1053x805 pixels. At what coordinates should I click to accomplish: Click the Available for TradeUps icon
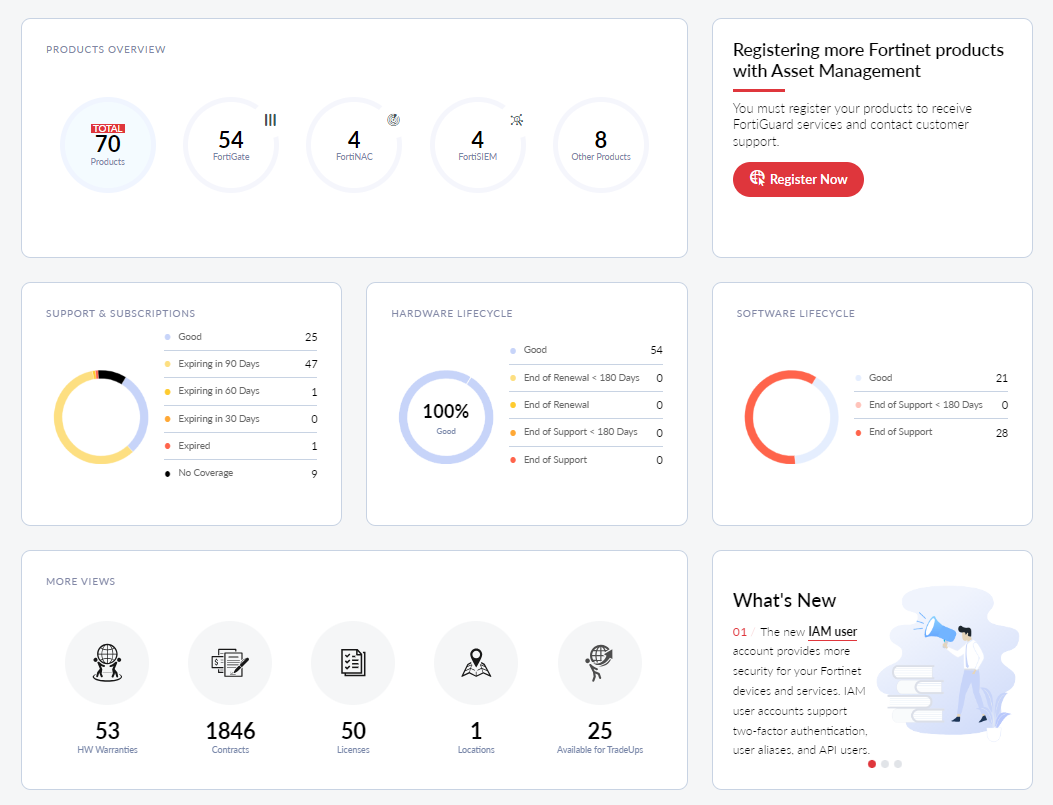[x=599, y=662]
